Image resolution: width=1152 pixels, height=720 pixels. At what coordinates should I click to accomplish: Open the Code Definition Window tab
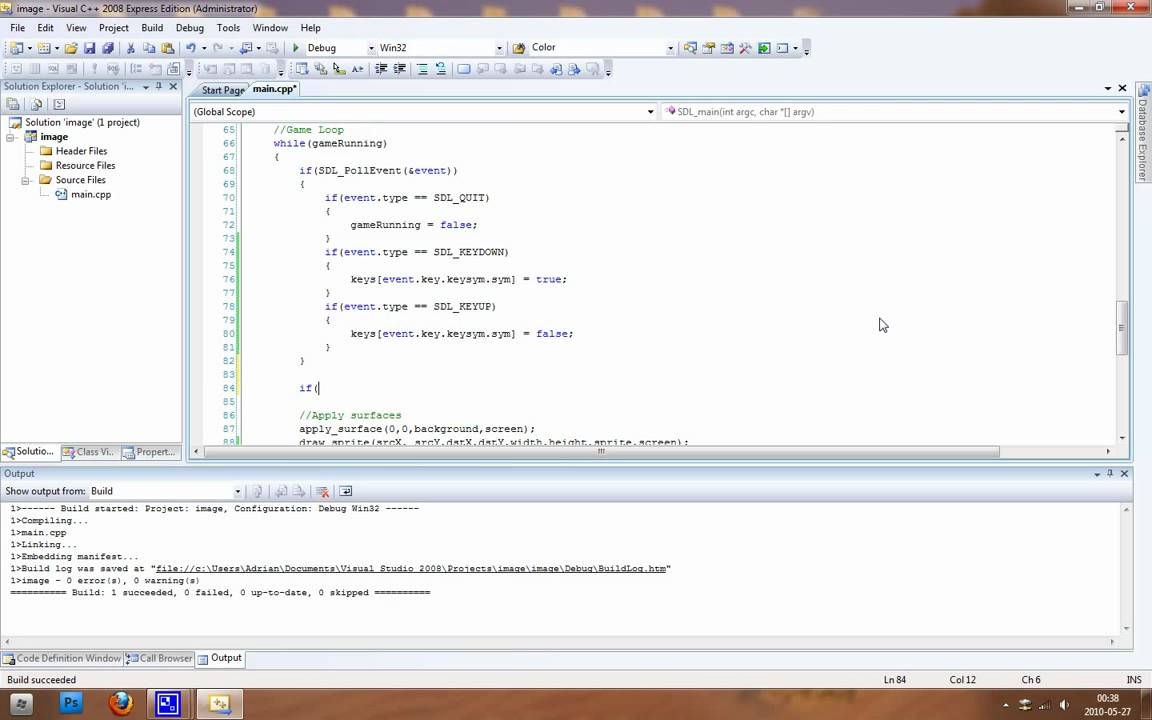point(62,658)
